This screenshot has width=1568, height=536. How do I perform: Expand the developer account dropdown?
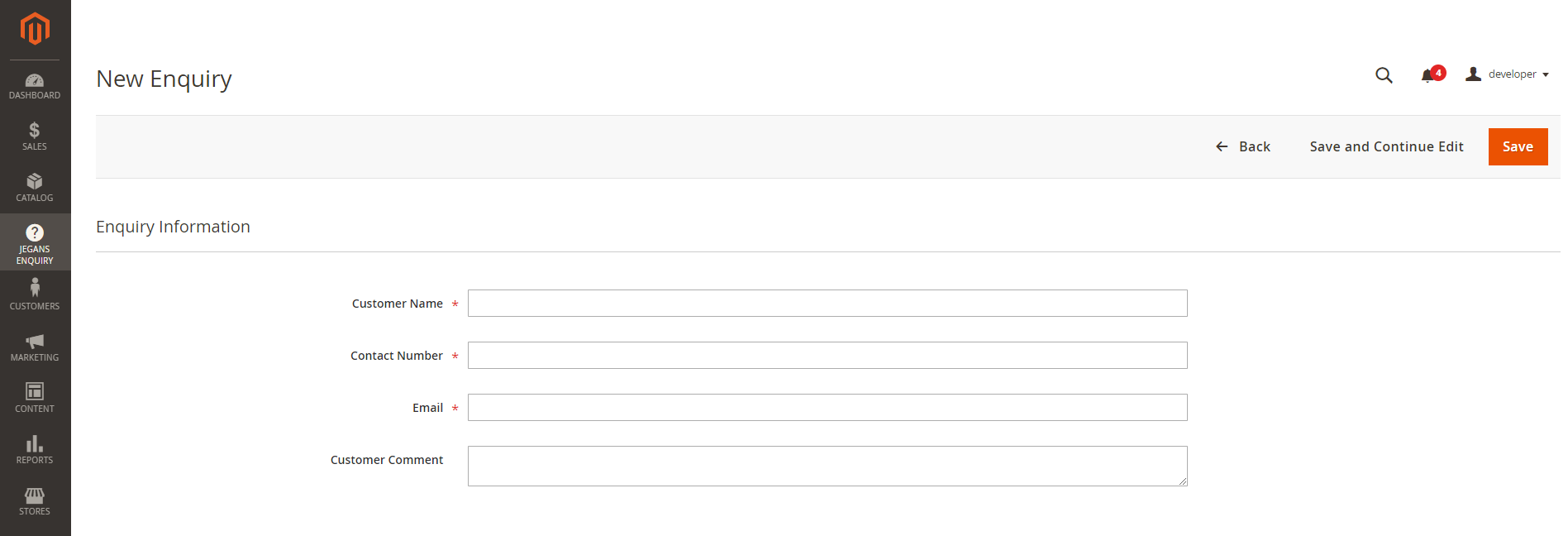coord(1506,74)
